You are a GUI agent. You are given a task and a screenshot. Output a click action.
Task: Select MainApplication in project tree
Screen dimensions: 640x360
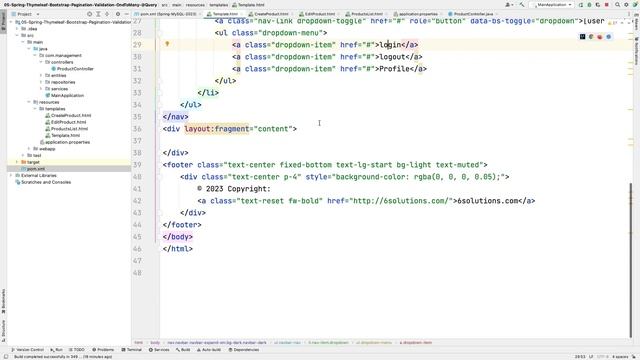pos(64,96)
